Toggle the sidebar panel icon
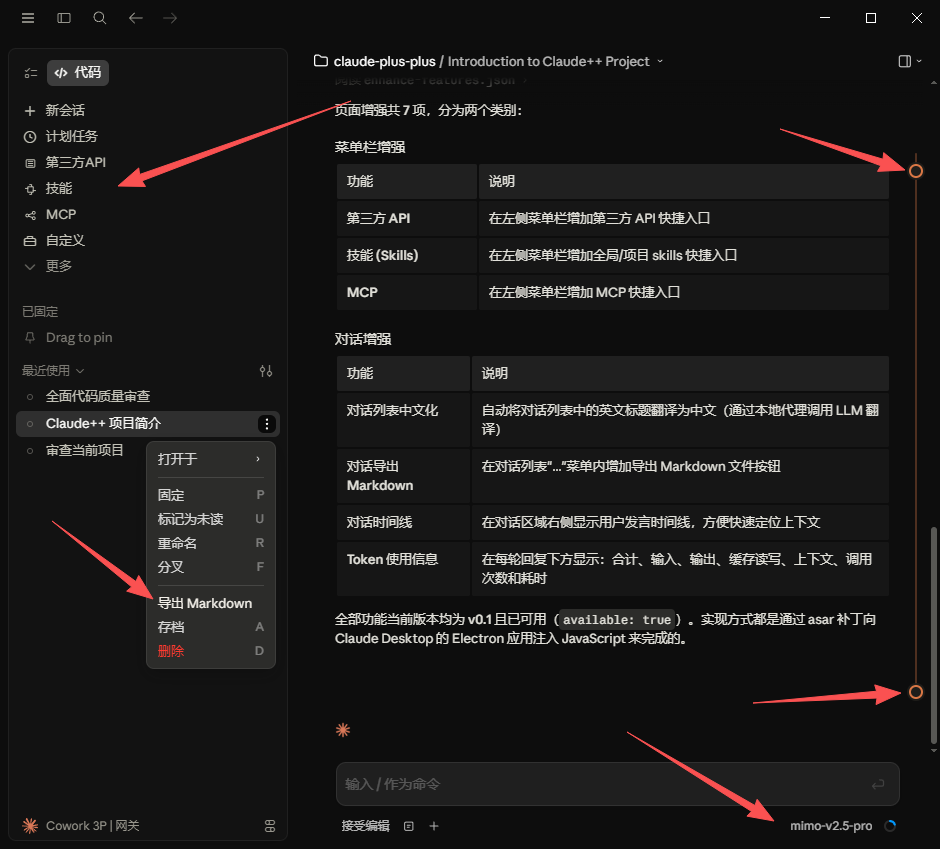This screenshot has height=849, width=940. 64,18
